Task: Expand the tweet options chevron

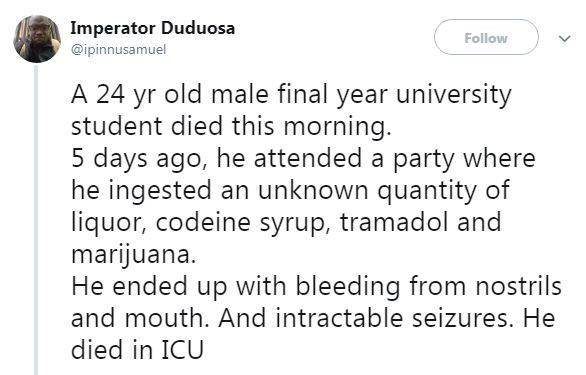Action: (x=564, y=38)
